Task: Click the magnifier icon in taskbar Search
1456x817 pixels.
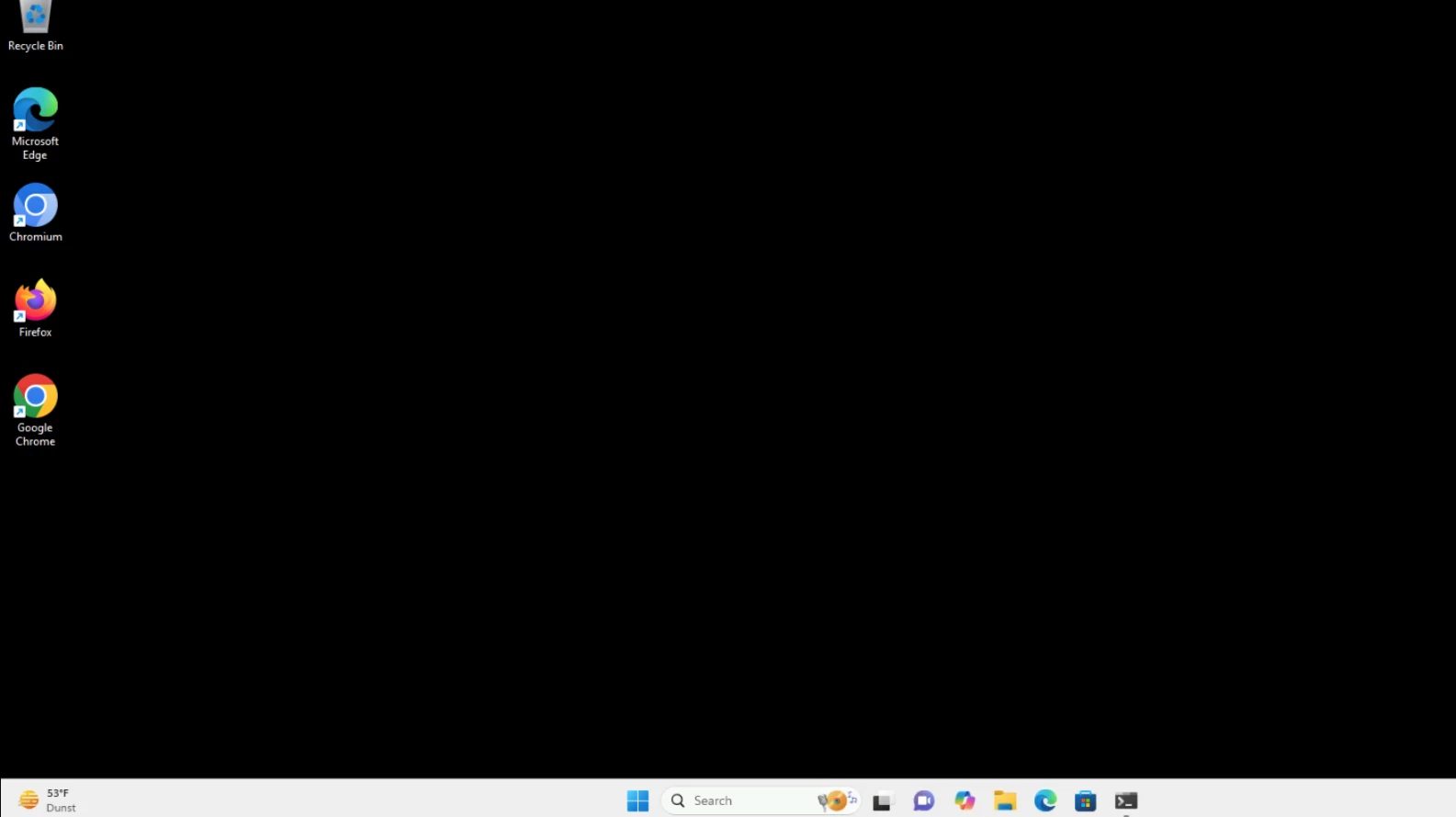Action: 678,800
